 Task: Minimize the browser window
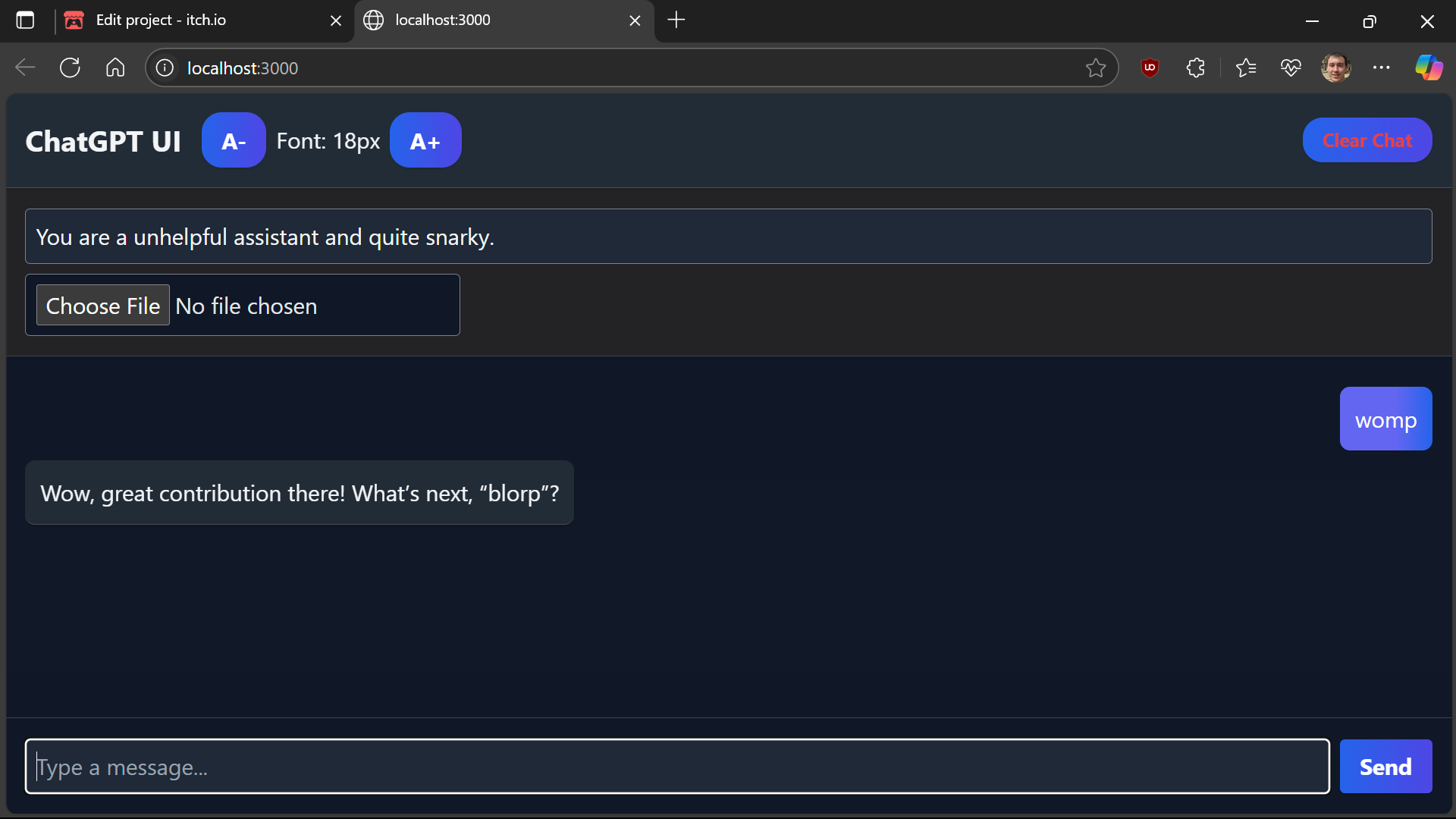(x=1312, y=21)
